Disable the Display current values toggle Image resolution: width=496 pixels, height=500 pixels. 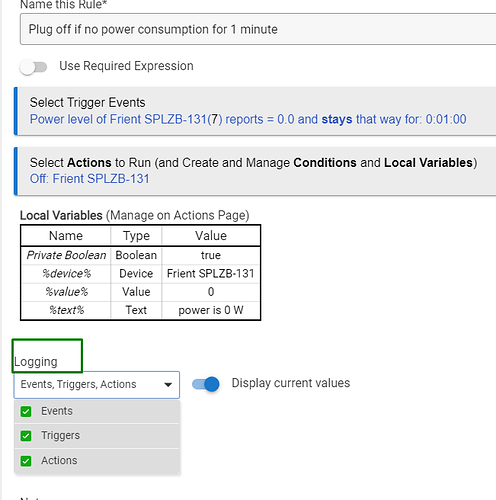pyautogui.click(x=206, y=384)
